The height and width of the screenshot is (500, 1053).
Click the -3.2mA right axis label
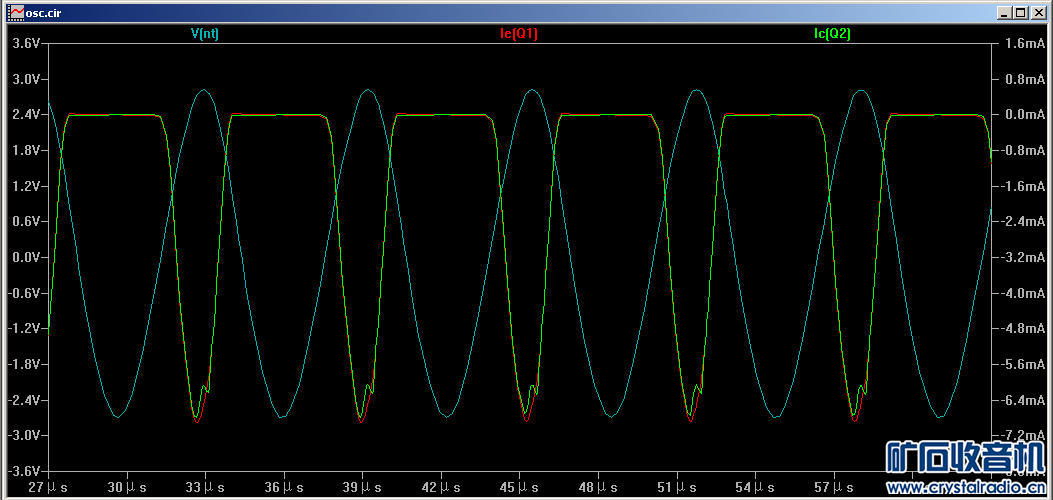click(1021, 258)
